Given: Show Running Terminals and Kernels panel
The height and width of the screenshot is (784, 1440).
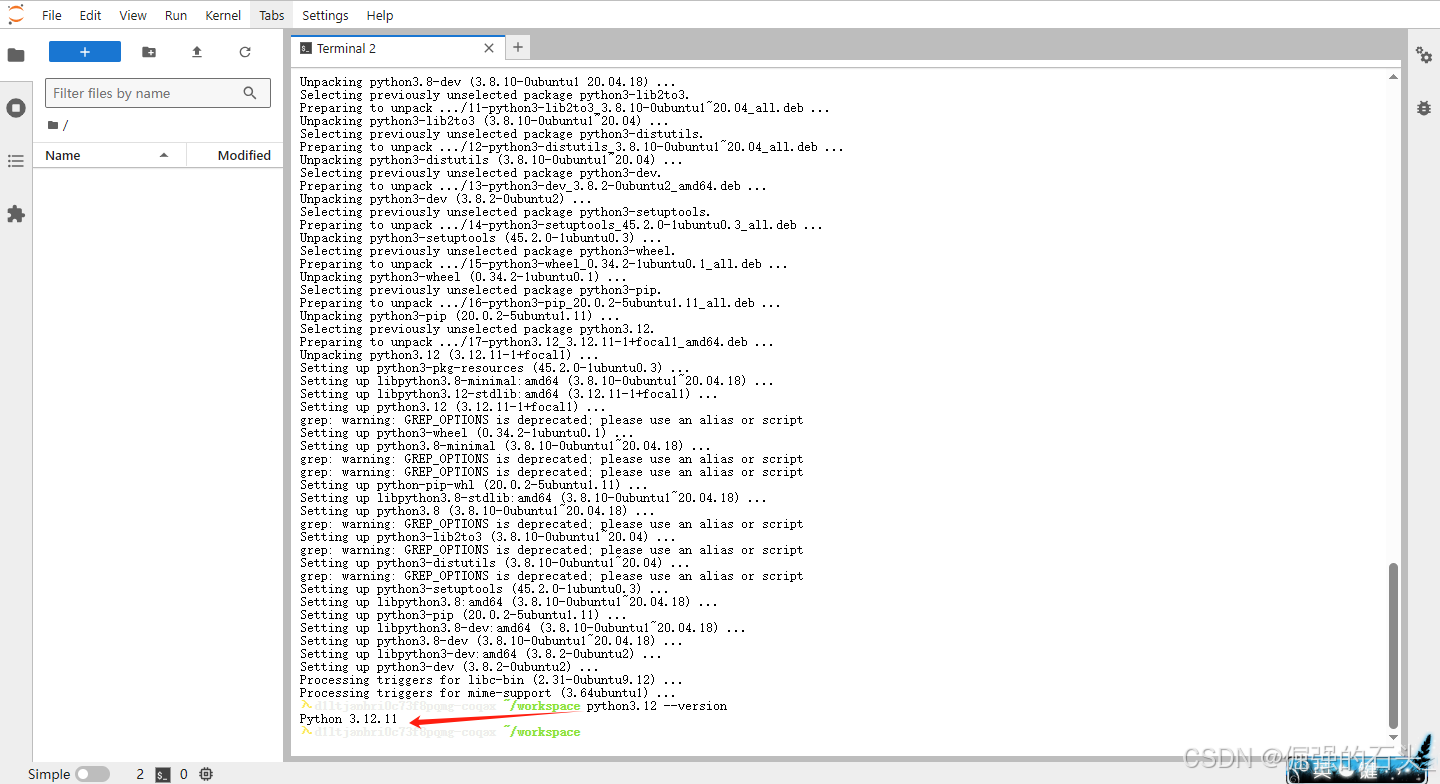Looking at the screenshot, I should coord(16,108).
